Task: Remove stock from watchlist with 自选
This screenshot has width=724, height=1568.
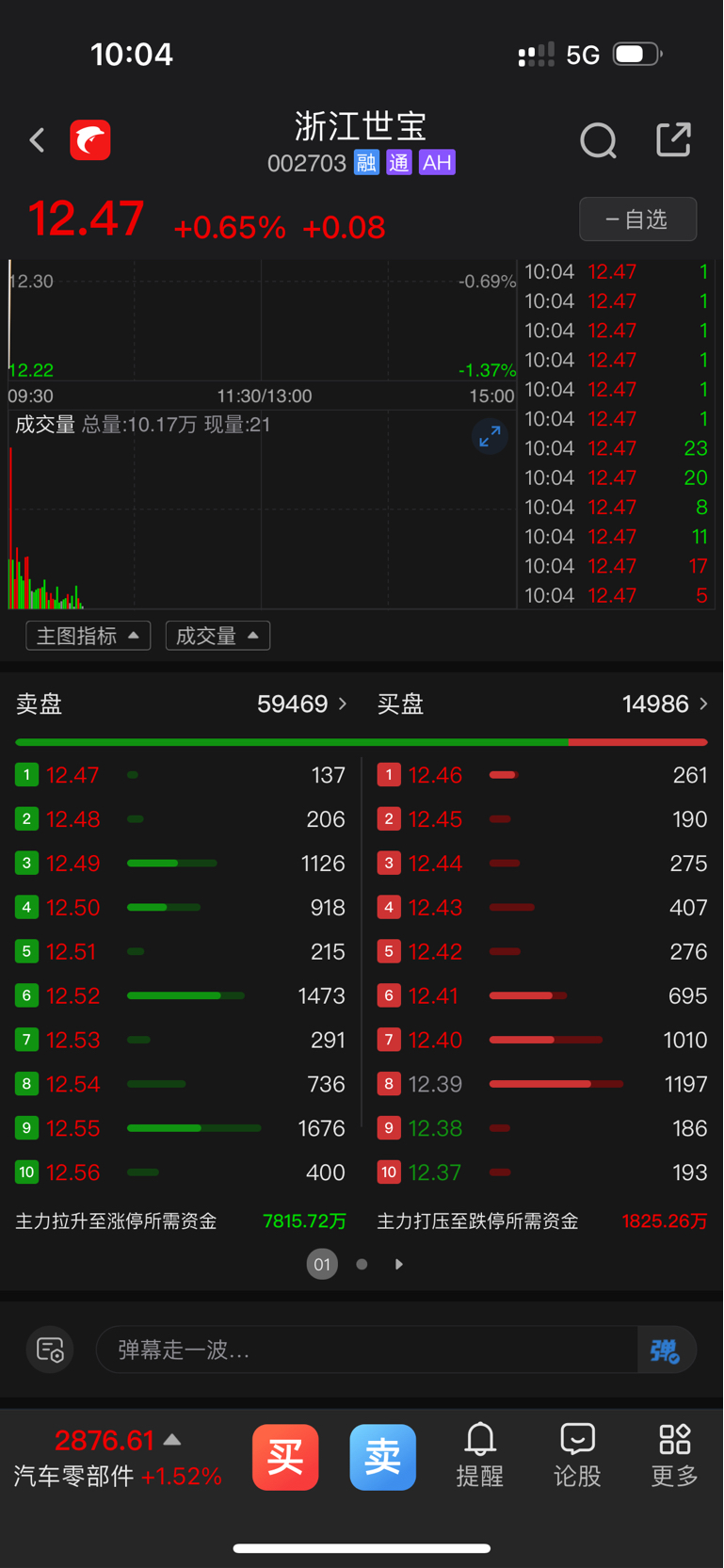Action: pyautogui.click(x=637, y=219)
